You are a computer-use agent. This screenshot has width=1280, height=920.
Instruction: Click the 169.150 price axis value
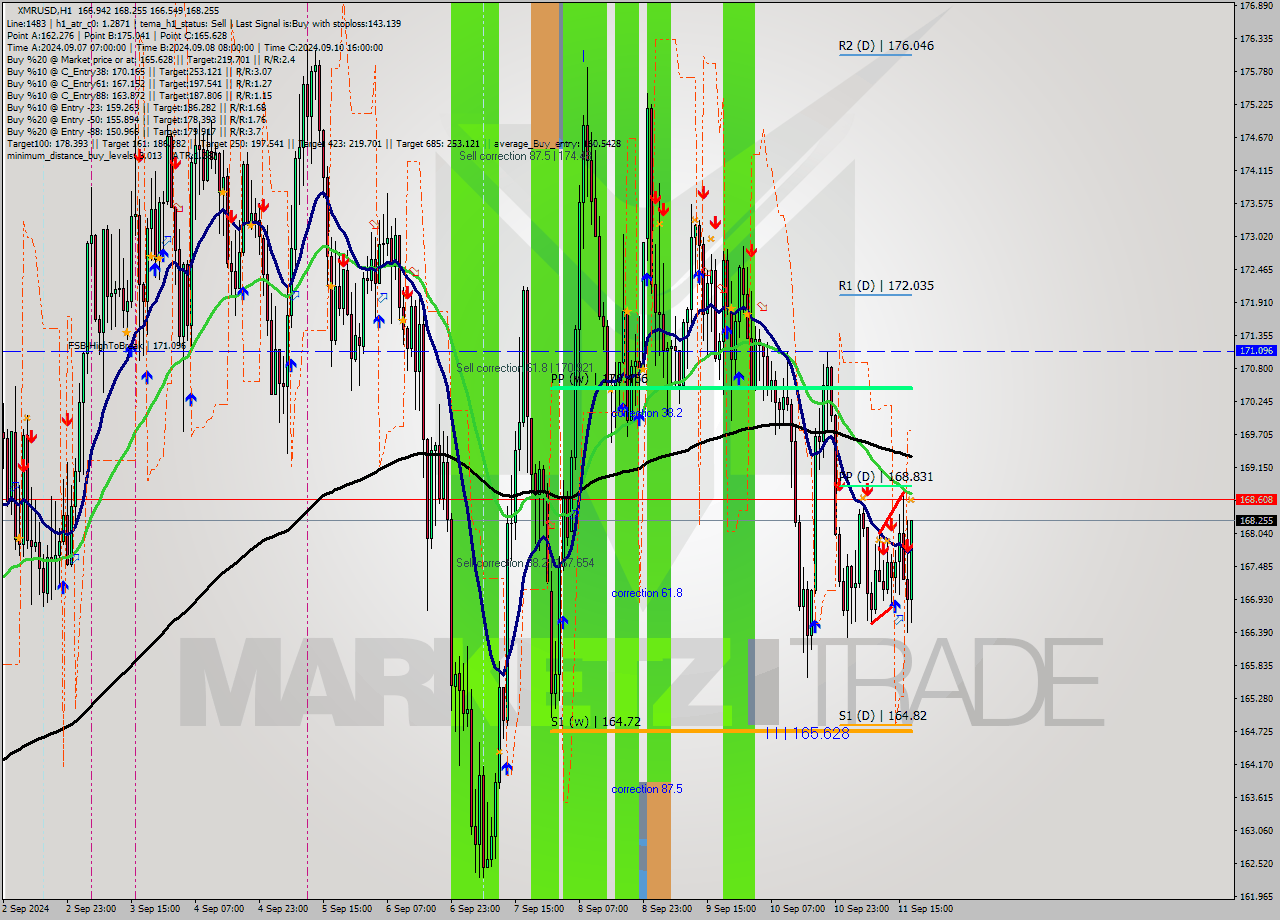1255,468
